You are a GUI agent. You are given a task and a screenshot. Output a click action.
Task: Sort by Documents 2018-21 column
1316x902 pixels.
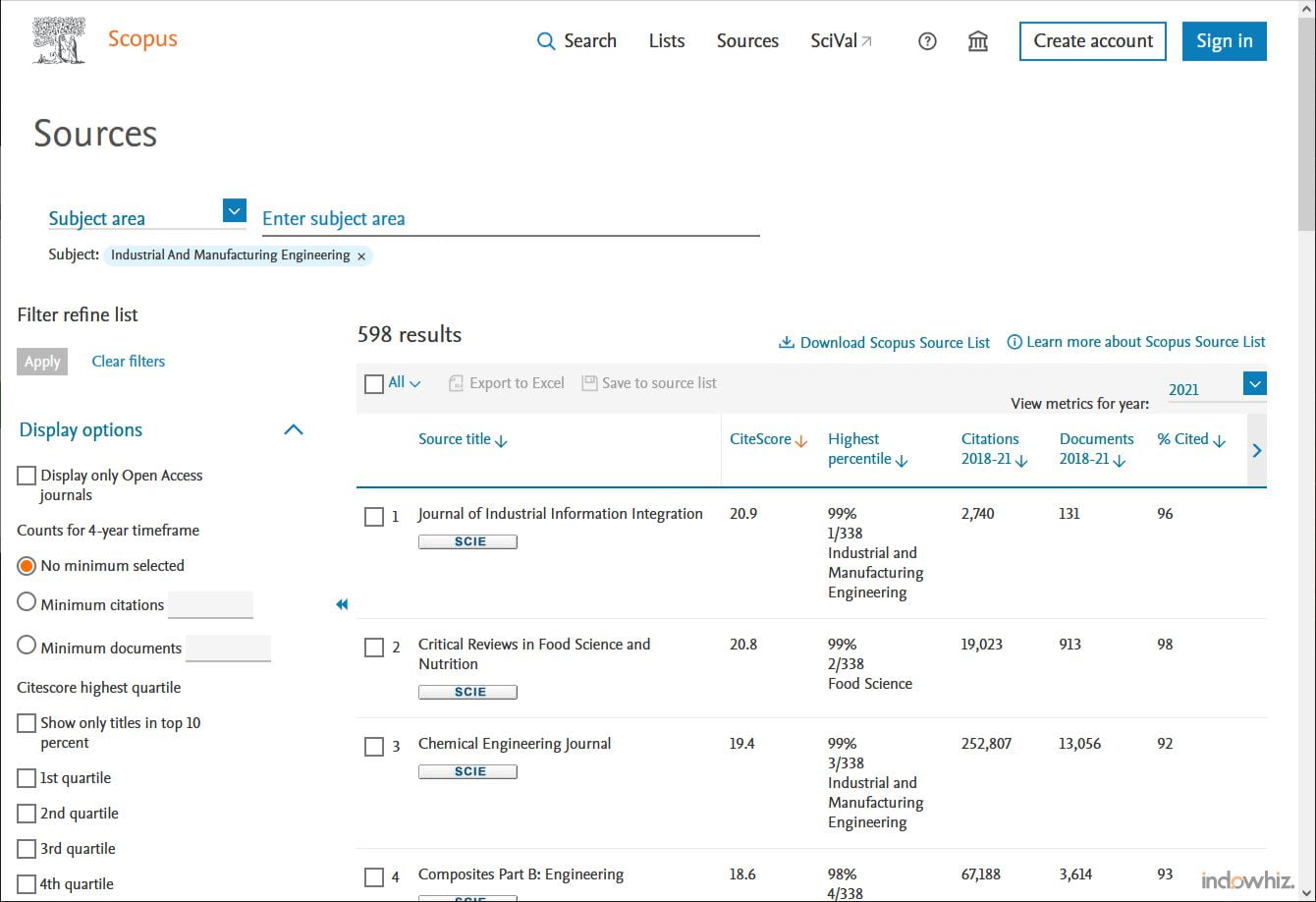coord(1096,449)
